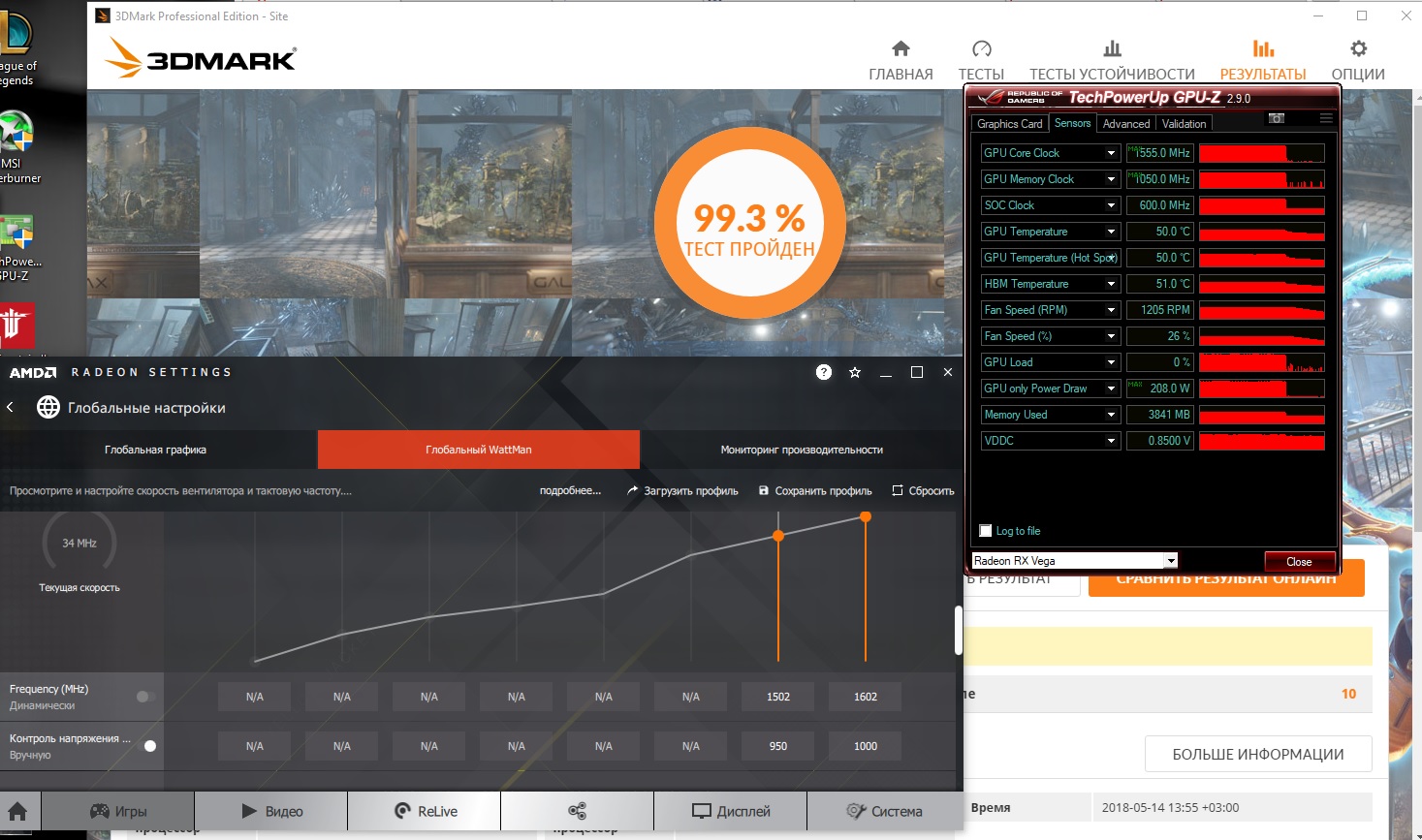Click the 3DMark logo
The width and height of the screenshot is (1422, 840).
coord(201,58)
